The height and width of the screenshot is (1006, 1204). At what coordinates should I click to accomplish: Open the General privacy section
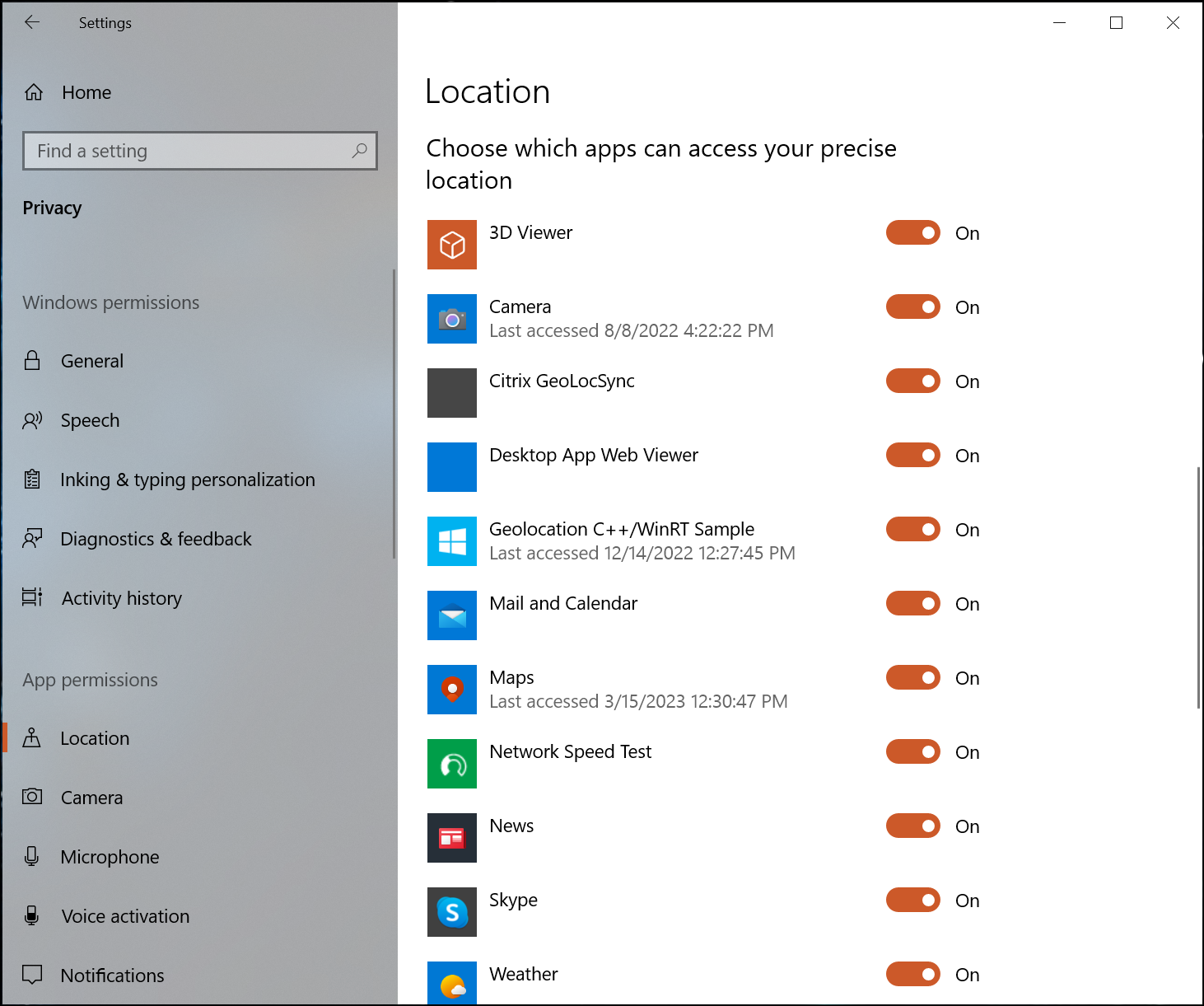tap(92, 361)
